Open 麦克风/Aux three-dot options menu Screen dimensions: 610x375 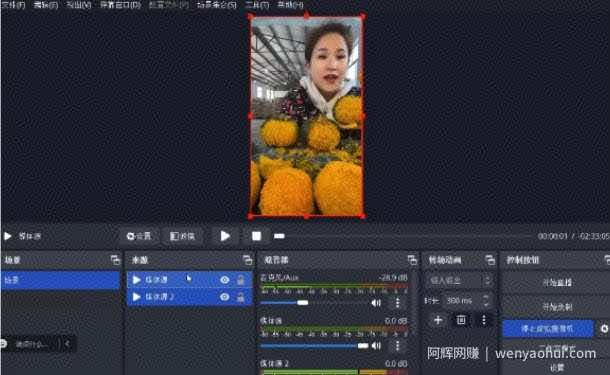pyautogui.click(x=397, y=303)
